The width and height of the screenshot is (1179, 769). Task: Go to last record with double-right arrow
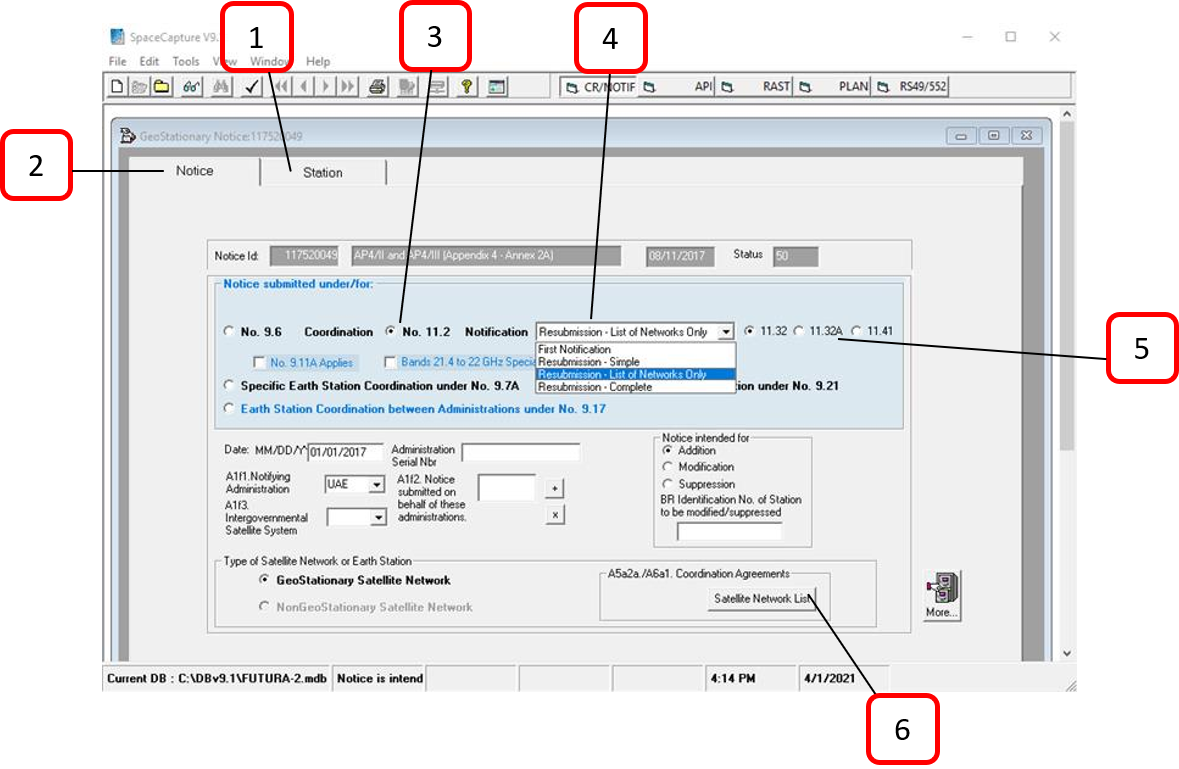347,86
